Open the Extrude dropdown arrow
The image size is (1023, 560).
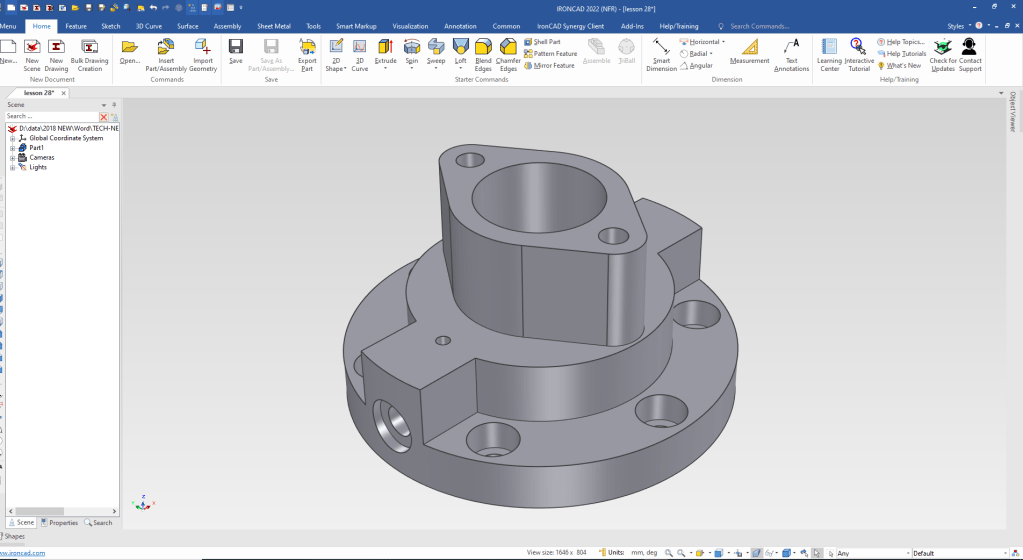(x=386, y=69)
